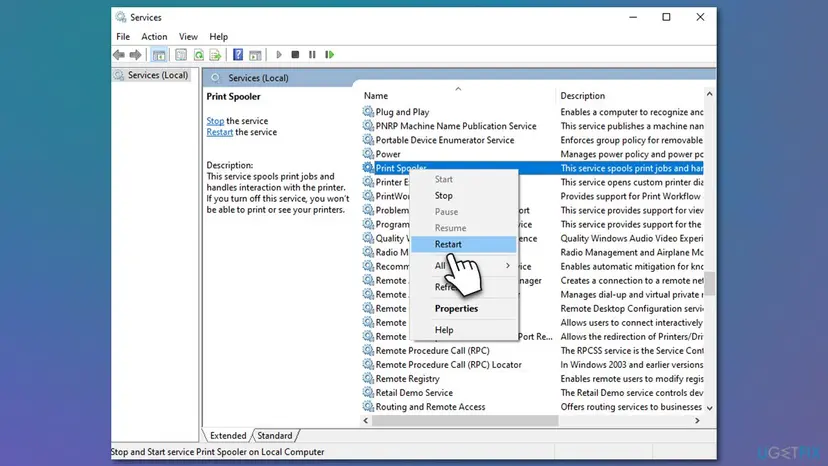Image resolution: width=828 pixels, height=466 pixels.
Task: Click the horizontal scrollbar right arrow
Action: pyautogui.click(x=697, y=421)
